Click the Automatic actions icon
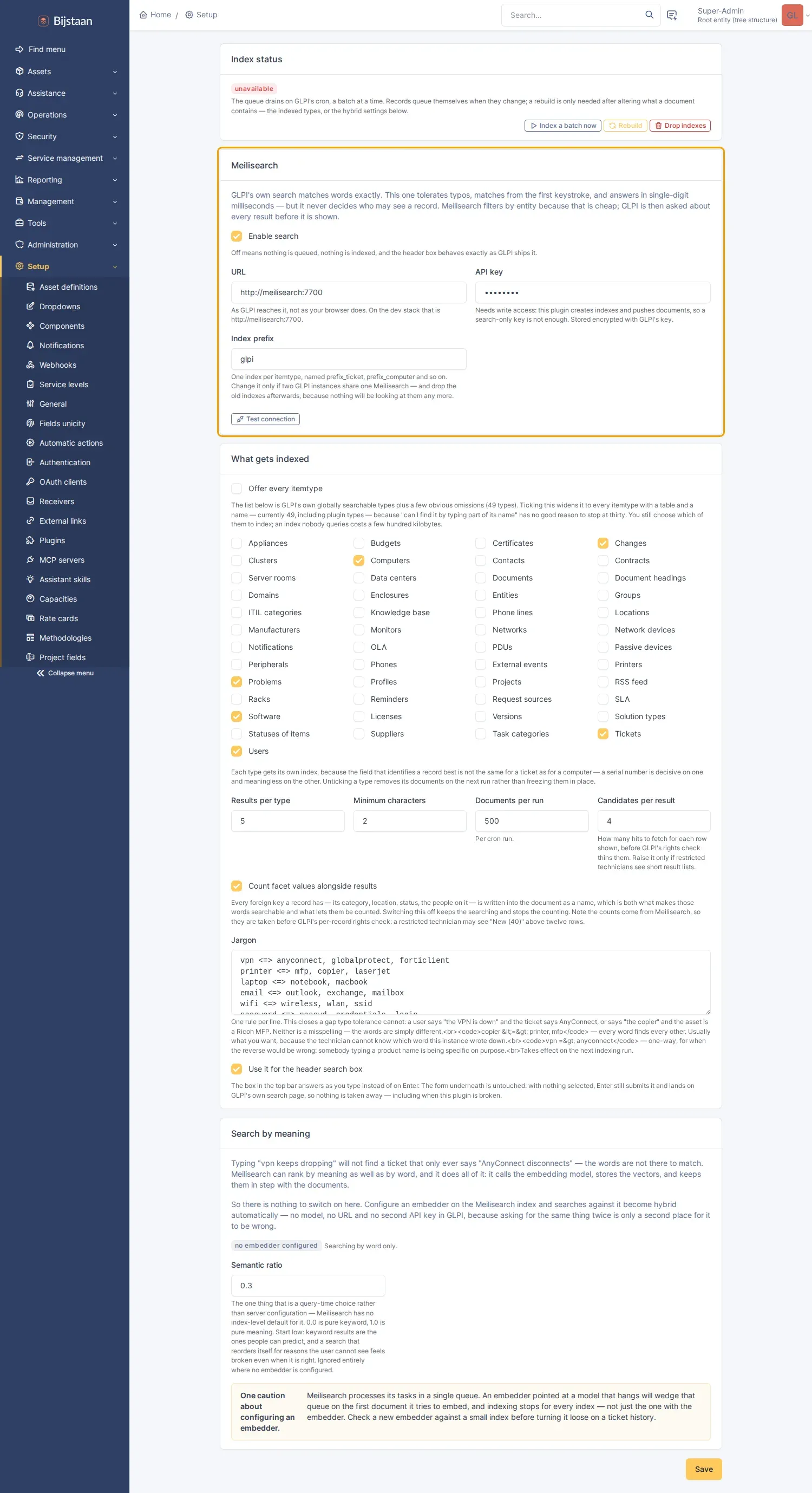 pos(30,443)
